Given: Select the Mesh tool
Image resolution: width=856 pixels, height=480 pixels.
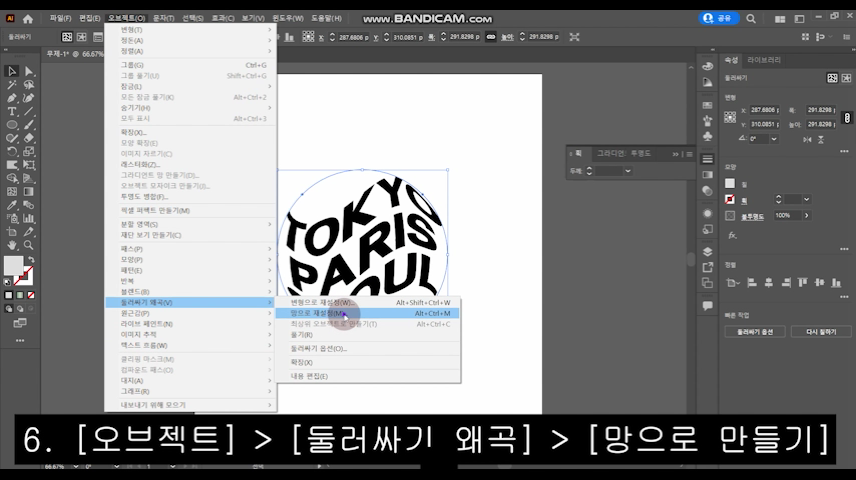Looking at the screenshot, I should pos(11,192).
